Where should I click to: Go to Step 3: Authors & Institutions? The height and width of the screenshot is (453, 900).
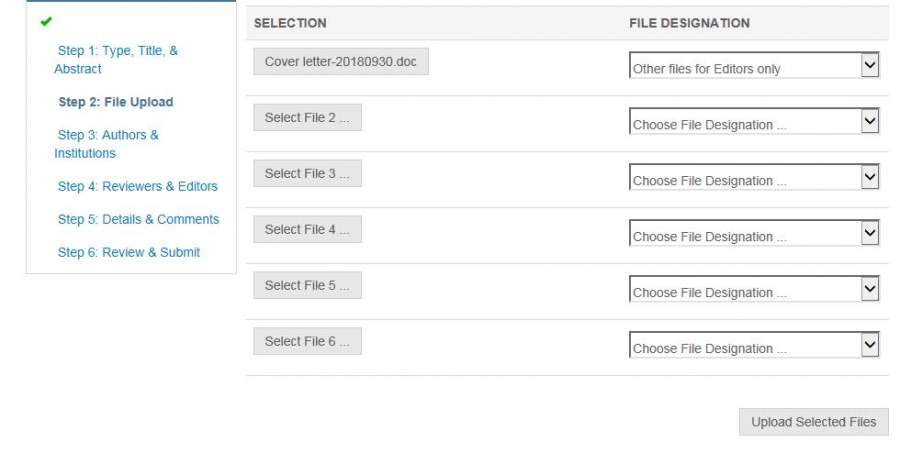(107, 144)
